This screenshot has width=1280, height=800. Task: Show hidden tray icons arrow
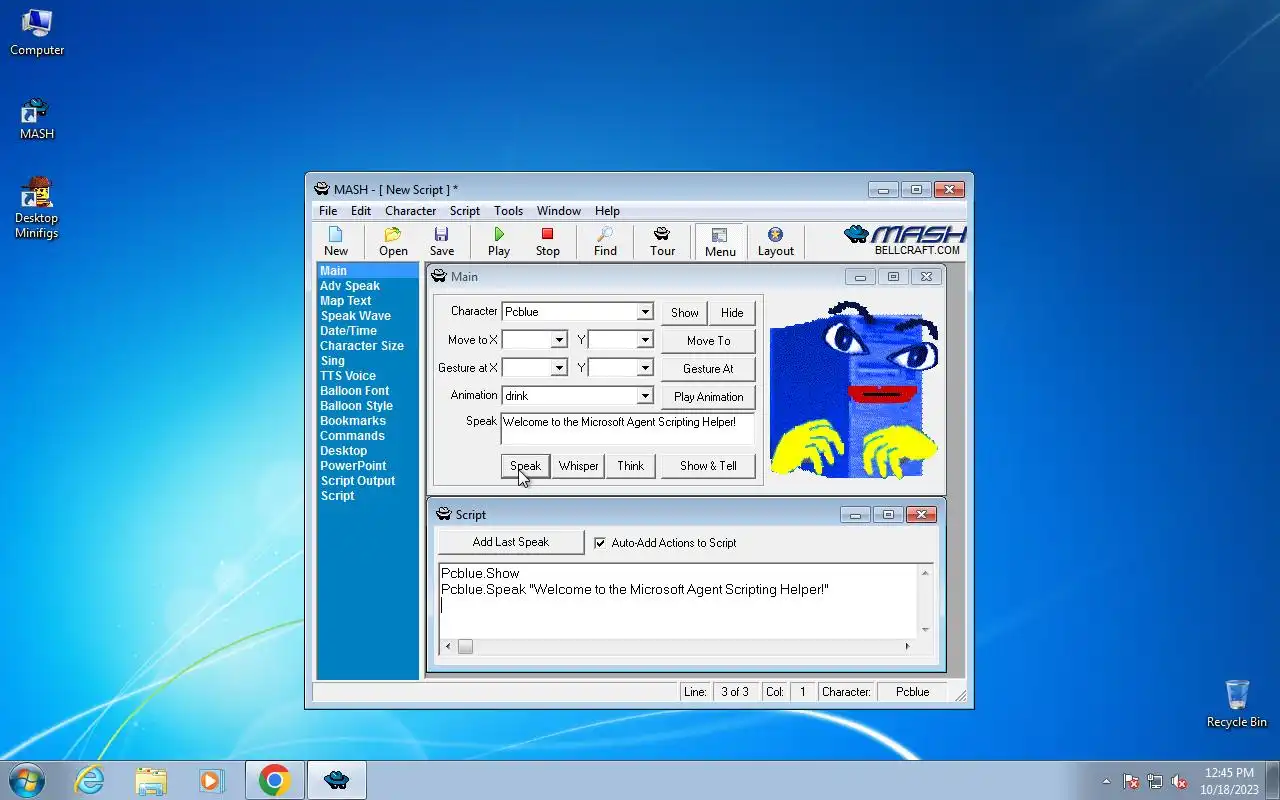pos(1106,781)
